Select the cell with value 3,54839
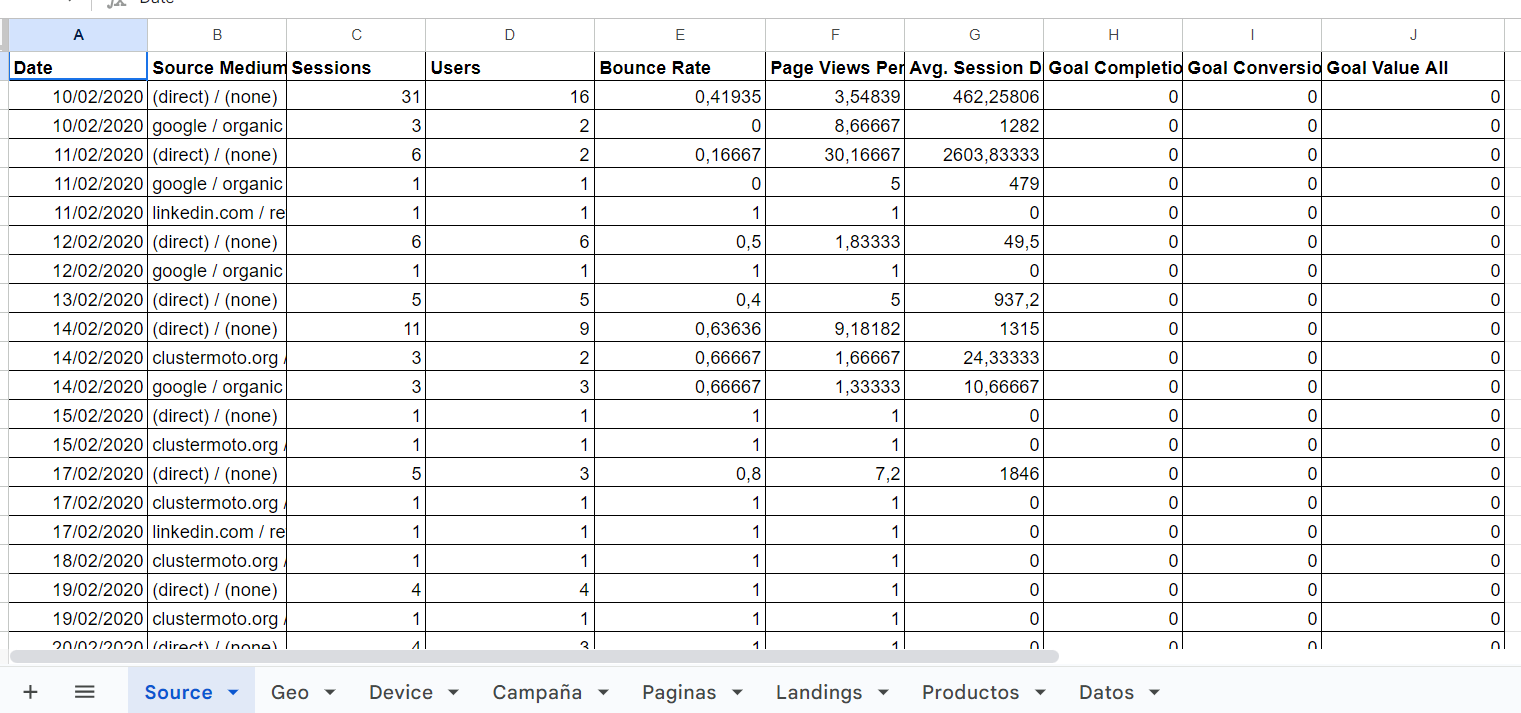Image resolution: width=1521 pixels, height=713 pixels. [x=835, y=97]
